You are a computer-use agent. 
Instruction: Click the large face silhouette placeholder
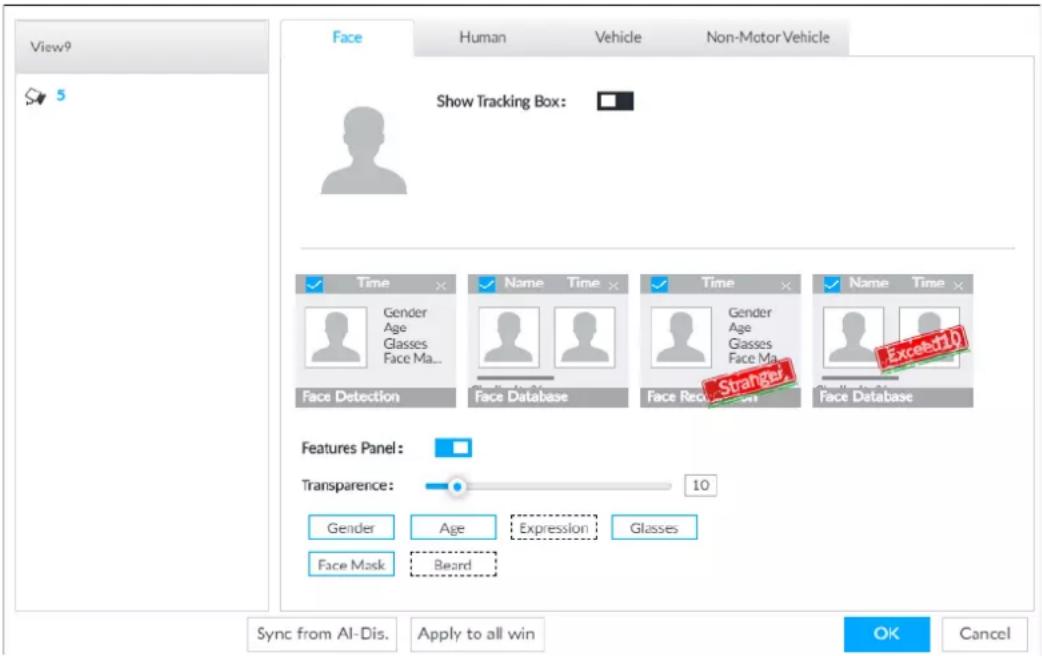364,151
